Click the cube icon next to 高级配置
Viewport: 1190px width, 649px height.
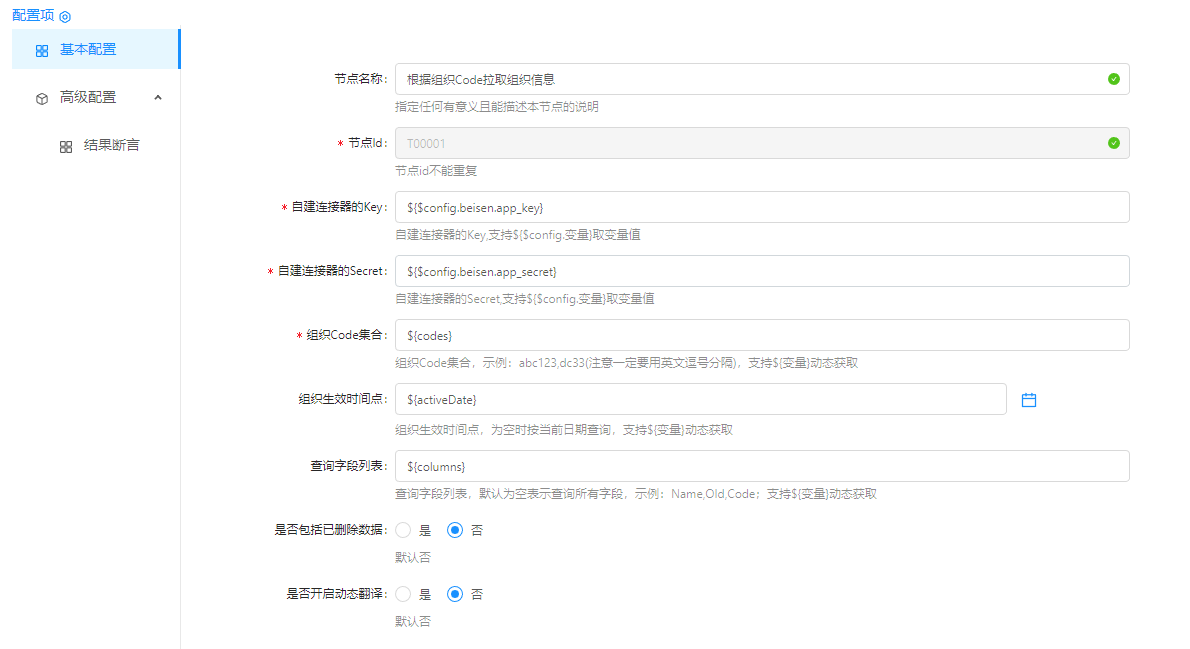pyautogui.click(x=42, y=98)
